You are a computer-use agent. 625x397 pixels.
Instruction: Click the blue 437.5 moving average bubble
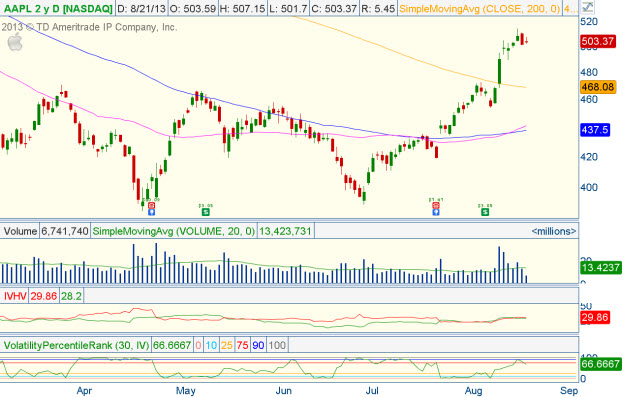[595, 130]
